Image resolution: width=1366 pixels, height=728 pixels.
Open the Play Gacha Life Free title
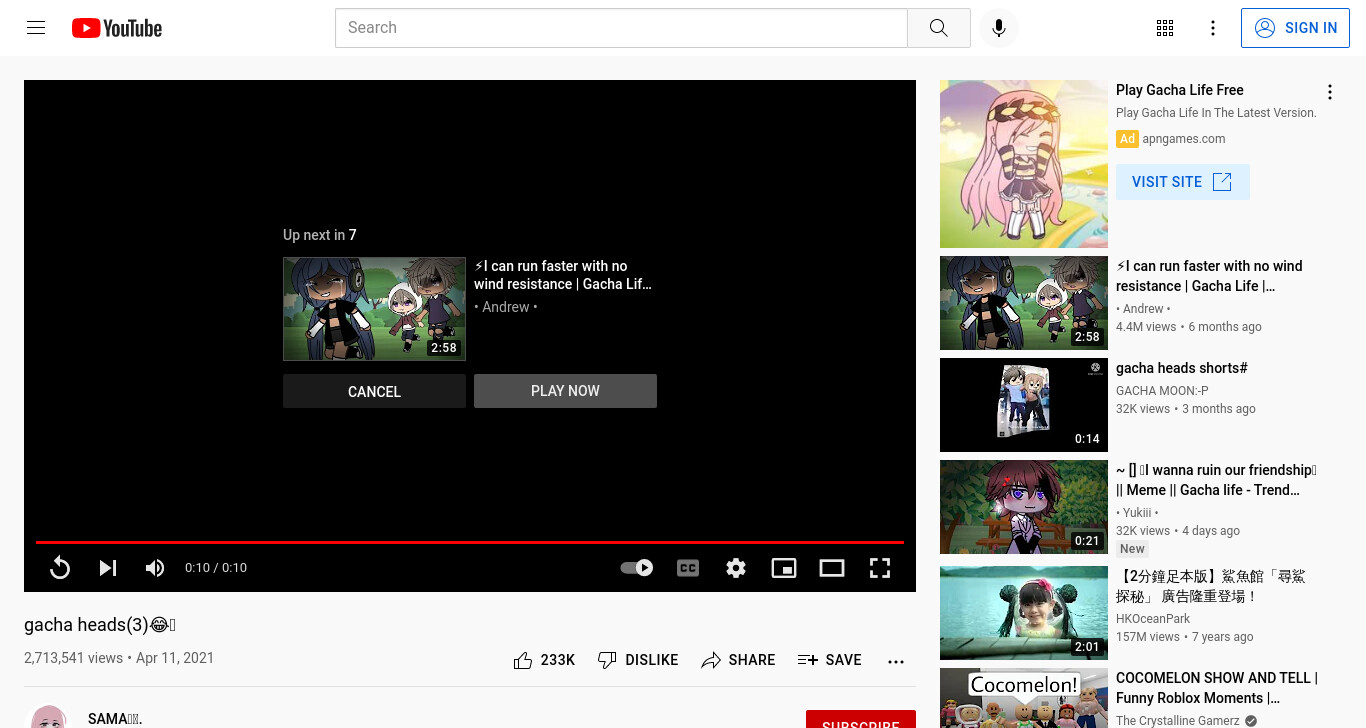pyautogui.click(x=1180, y=90)
